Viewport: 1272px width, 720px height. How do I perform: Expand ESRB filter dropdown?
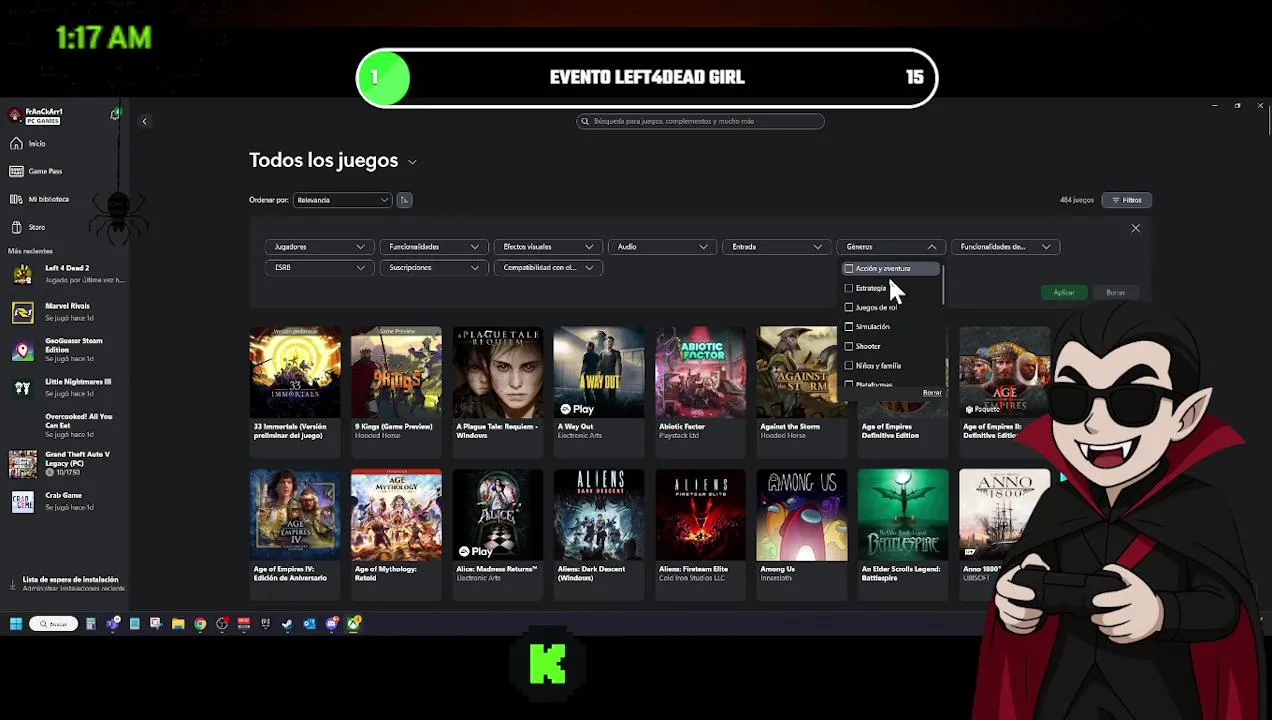click(x=319, y=268)
